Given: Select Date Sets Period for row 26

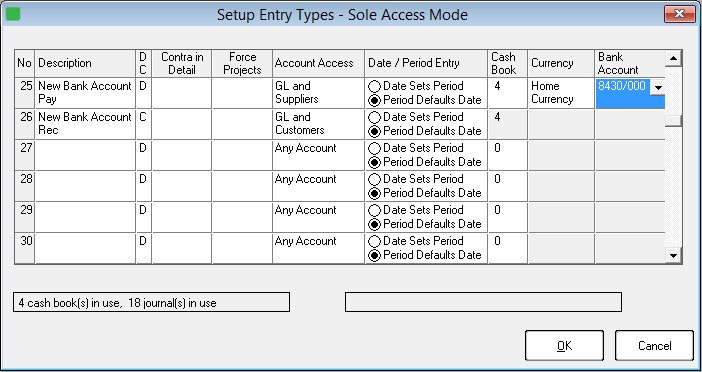Looking at the screenshot, I should (374, 117).
